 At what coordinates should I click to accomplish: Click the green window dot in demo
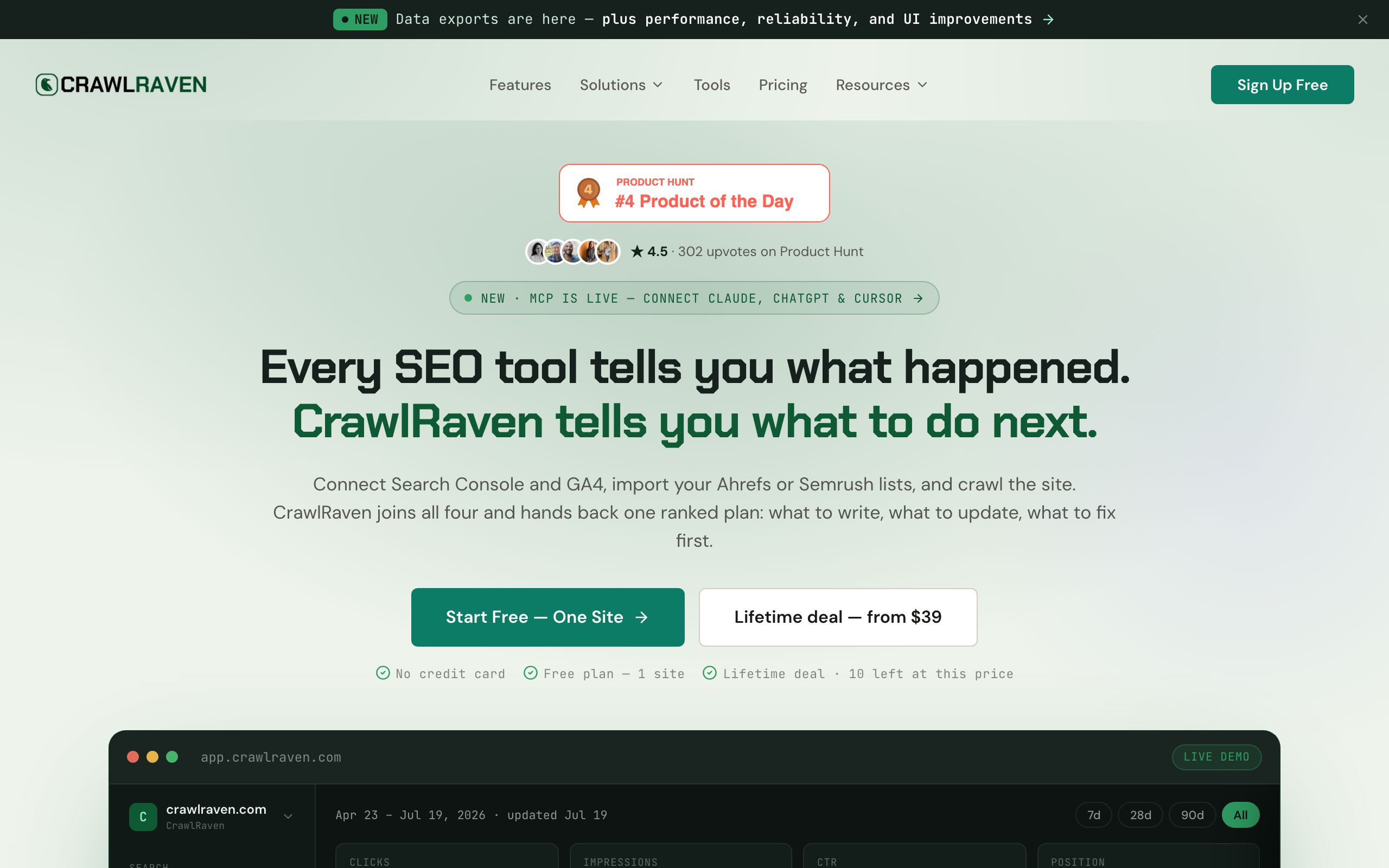pos(171,757)
